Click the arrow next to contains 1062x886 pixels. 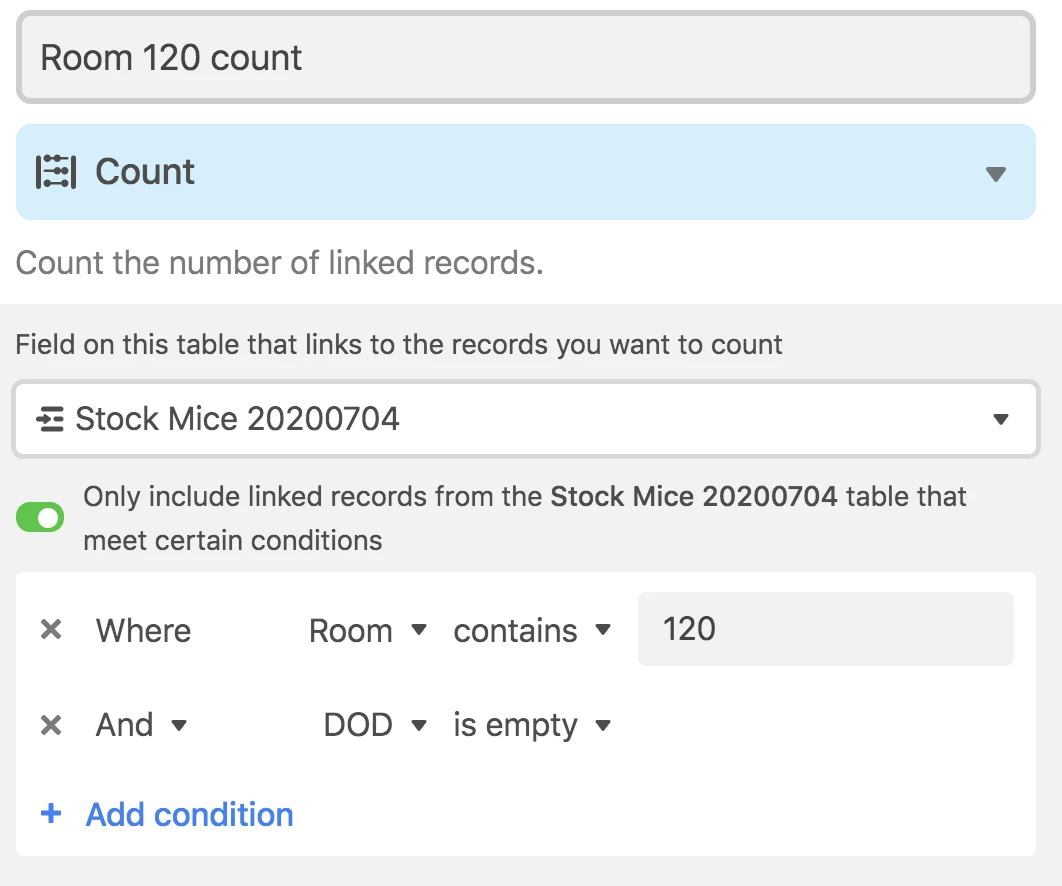tap(603, 630)
